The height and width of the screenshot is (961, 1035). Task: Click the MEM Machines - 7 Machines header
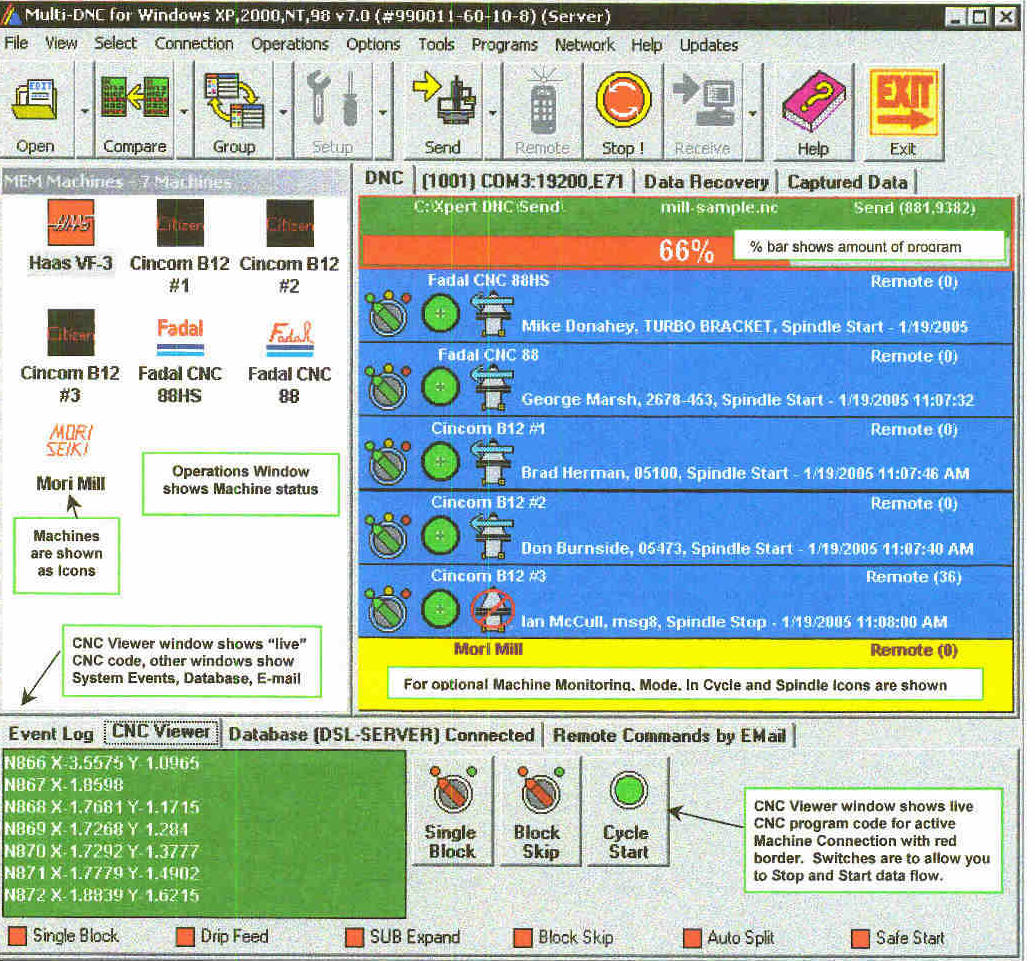point(175,182)
